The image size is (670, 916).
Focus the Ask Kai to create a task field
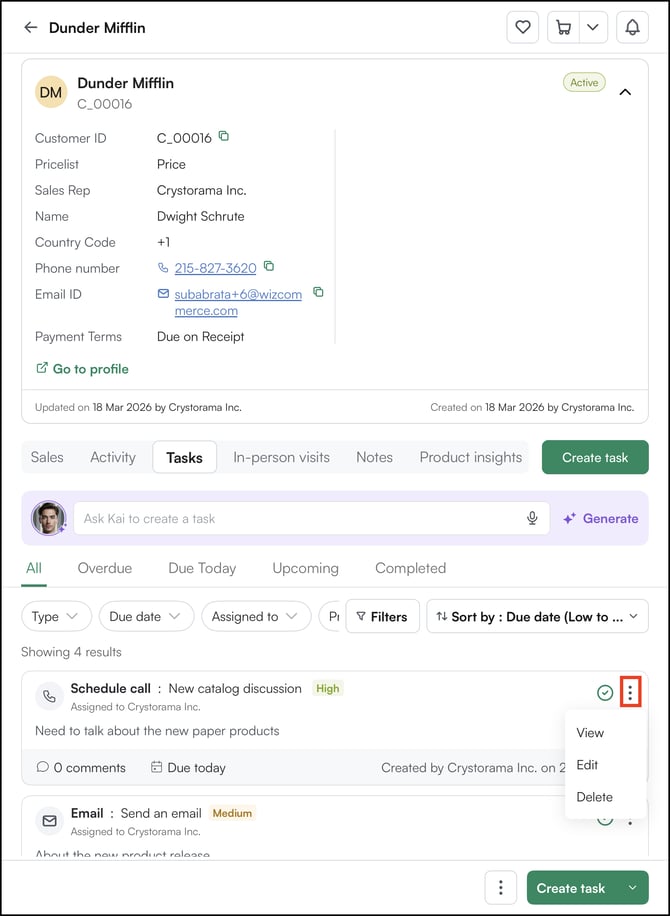[311, 518]
